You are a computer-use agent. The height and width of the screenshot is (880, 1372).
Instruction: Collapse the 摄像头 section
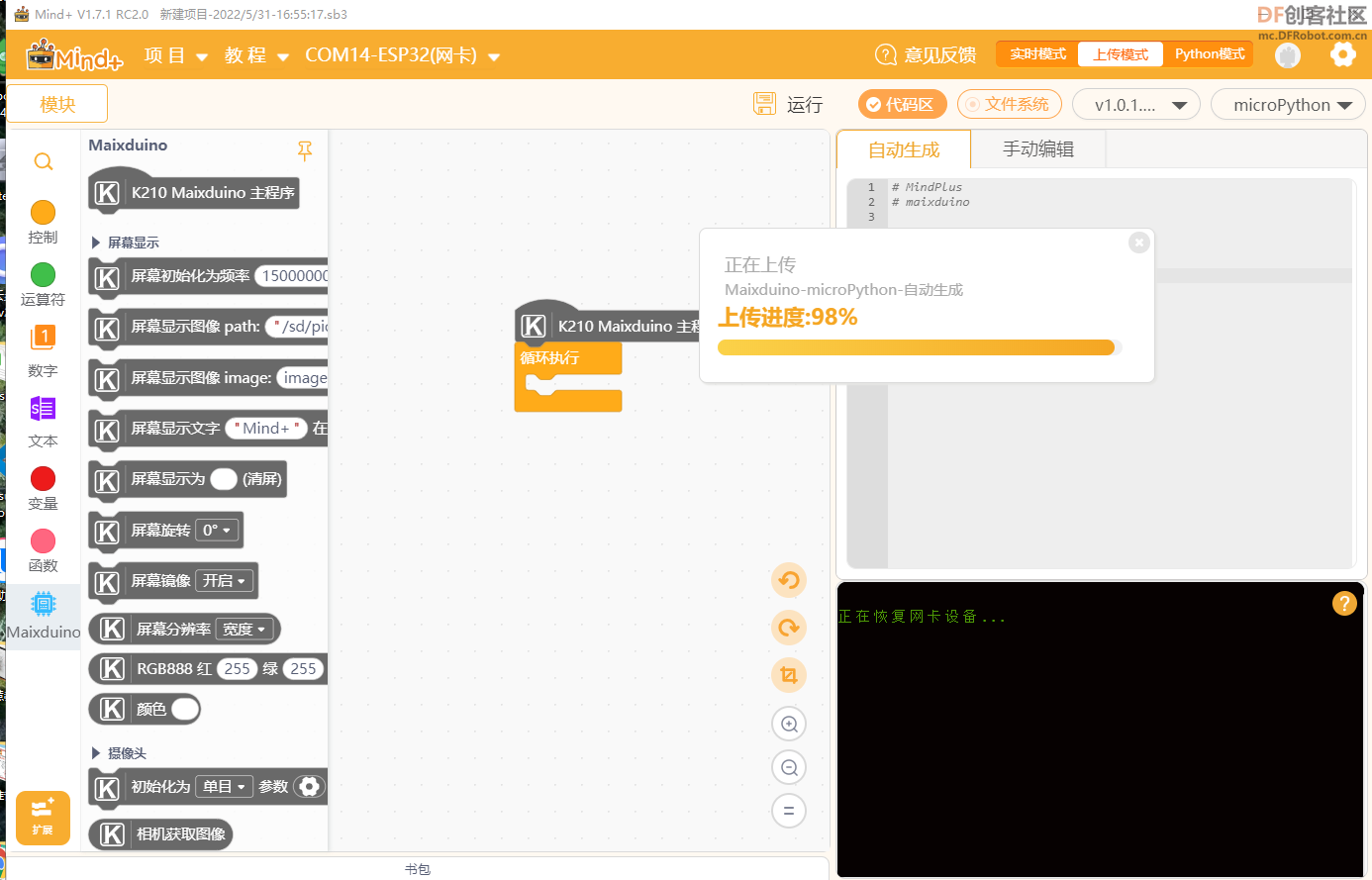tap(96, 753)
